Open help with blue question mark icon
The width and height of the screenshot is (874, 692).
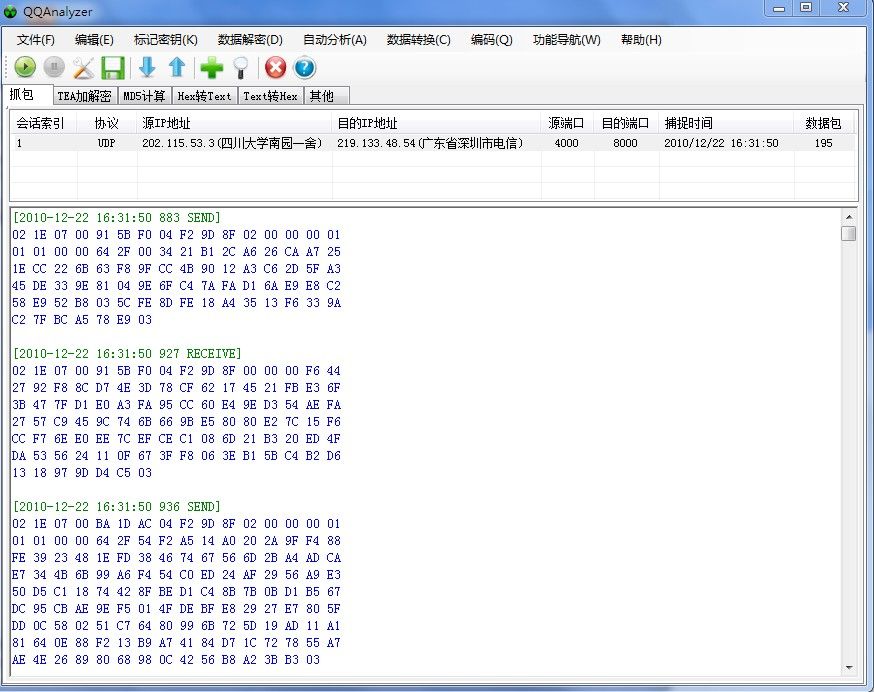pyautogui.click(x=304, y=68)
